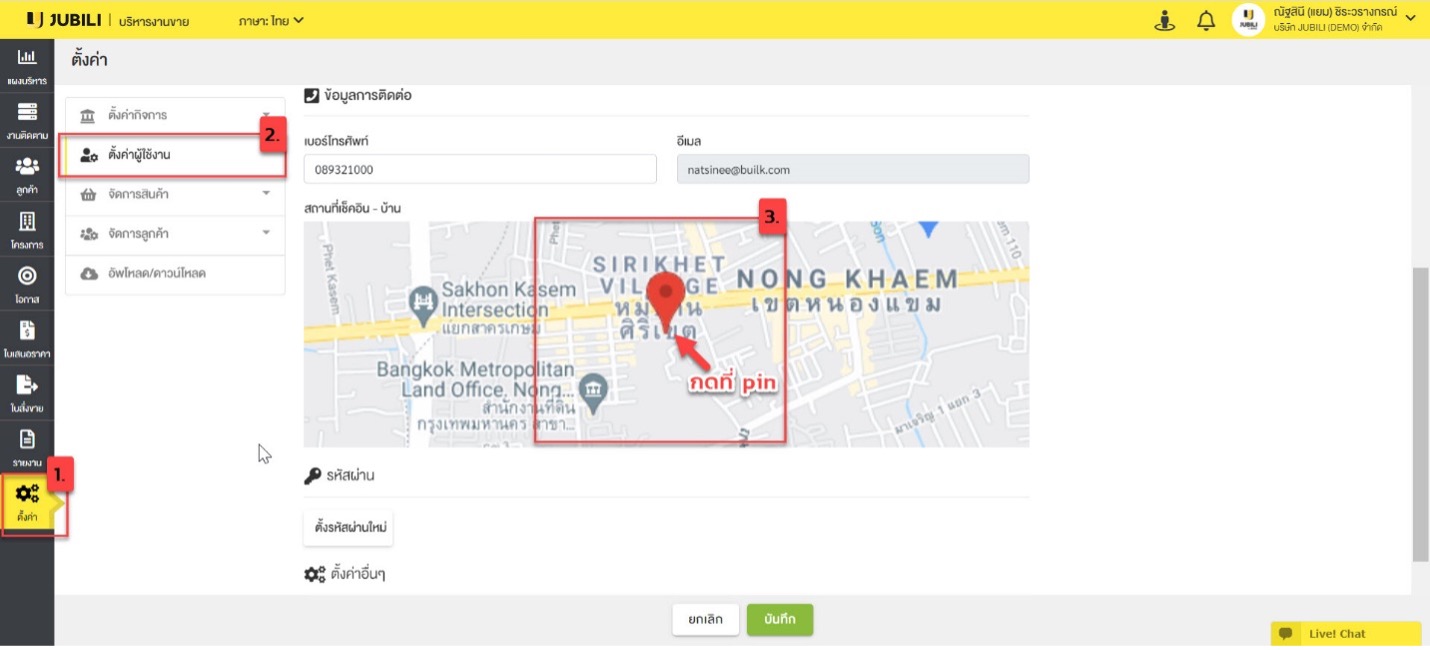Screen dimensions: 1430x650
Task: Click the set new password button
Action: pyautogui.click(x=348, y=526)
